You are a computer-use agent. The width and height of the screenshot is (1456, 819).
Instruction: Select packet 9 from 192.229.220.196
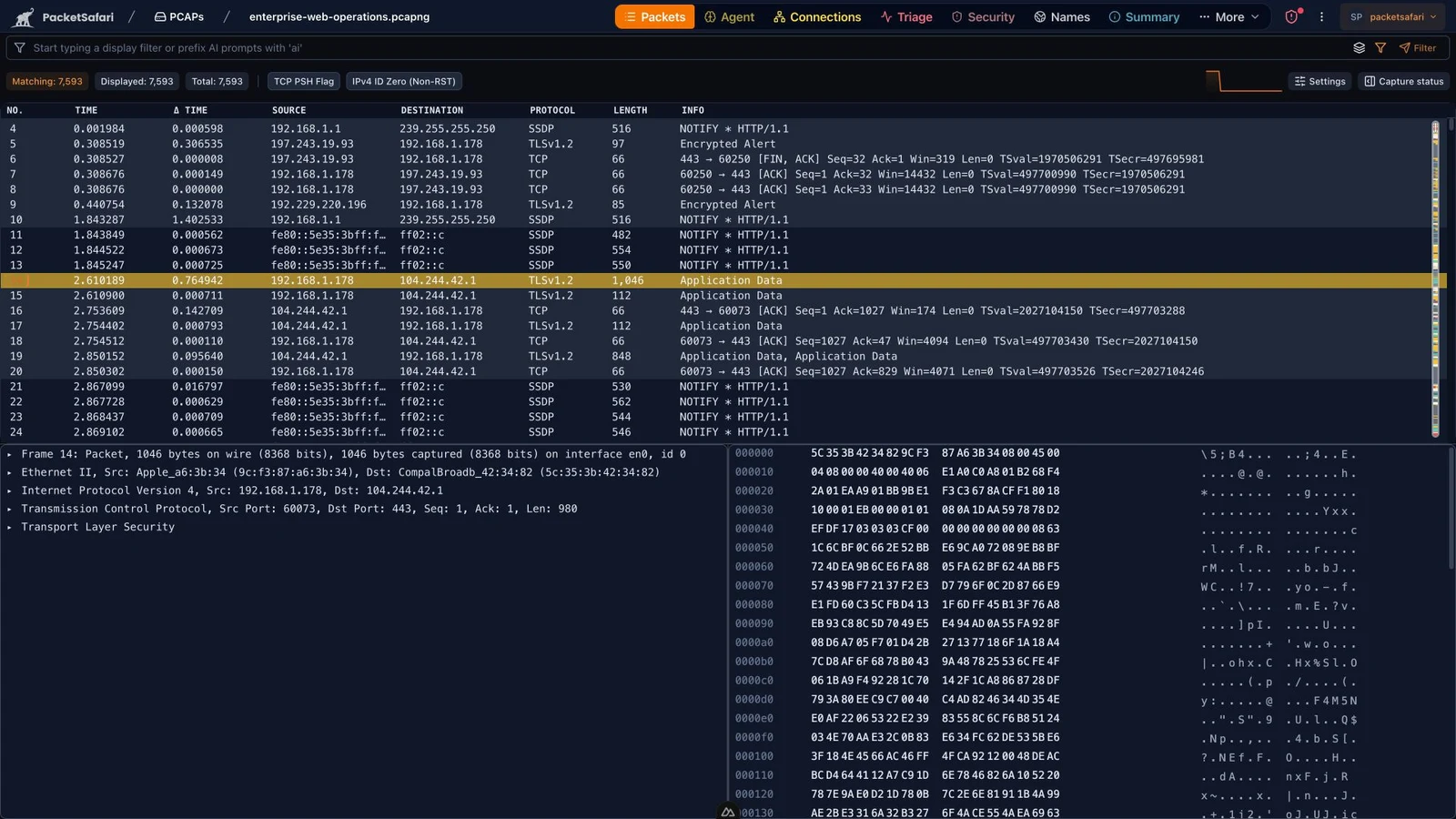[716, 205]
